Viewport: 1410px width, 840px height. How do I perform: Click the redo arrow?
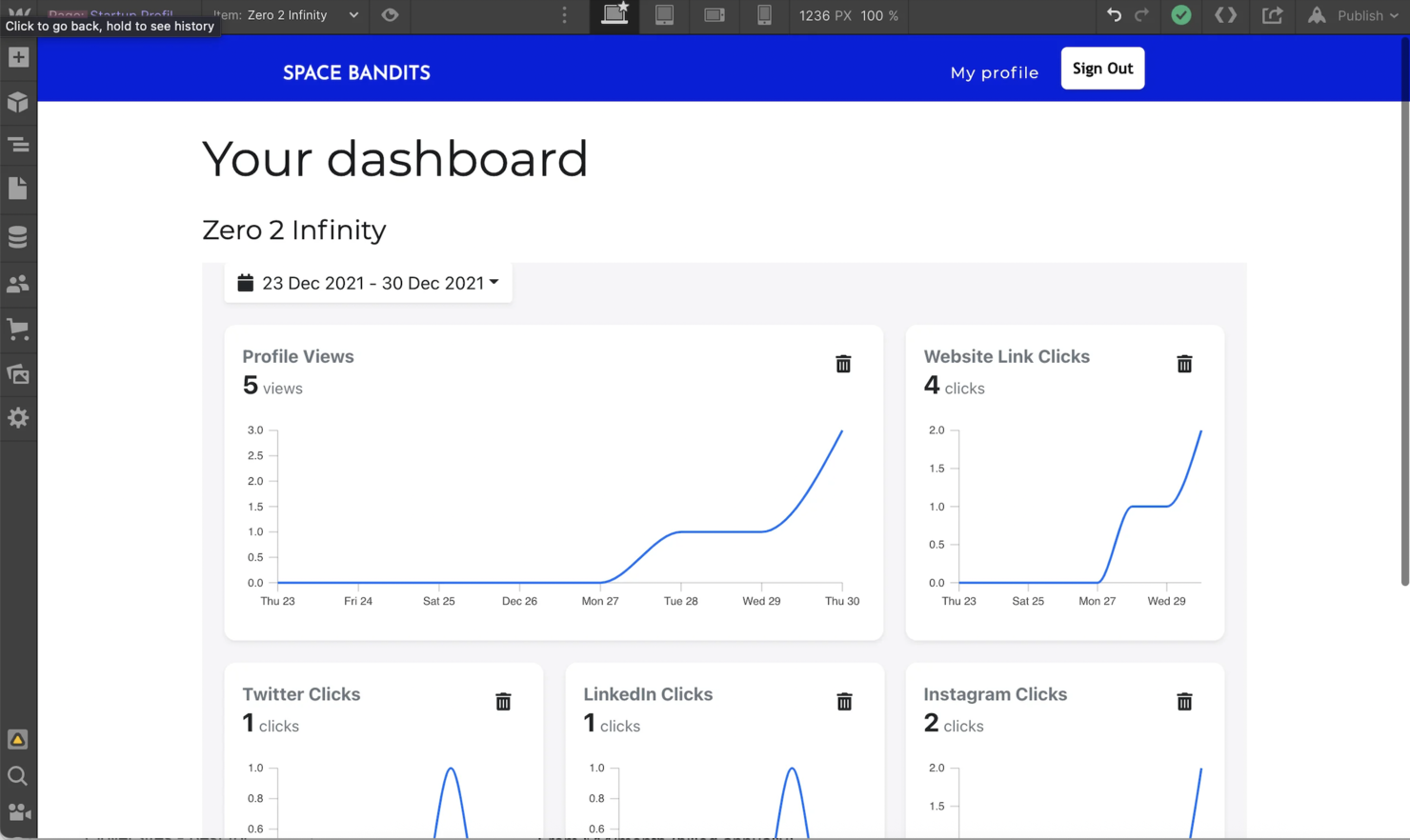coord(1141,15)
